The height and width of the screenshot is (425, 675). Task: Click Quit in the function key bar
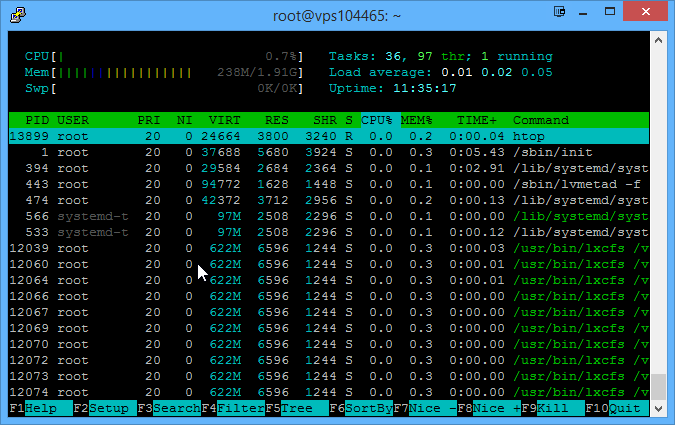point(627,409)
